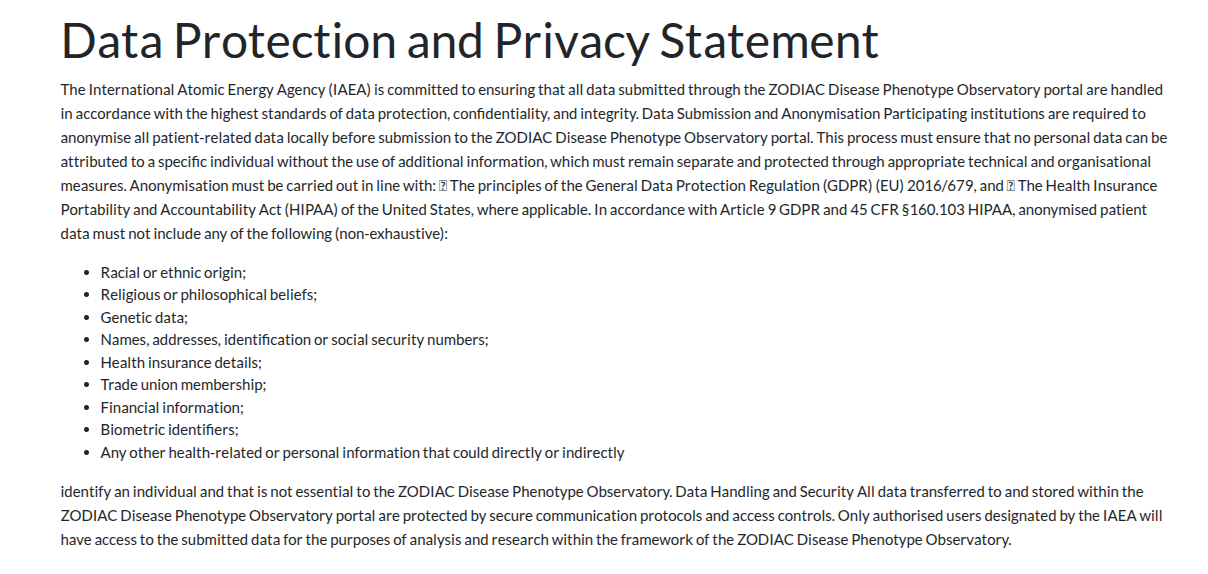1208x574 pixels.
Task: Click the 'Financial information' list item
Action: coord(172,407)
